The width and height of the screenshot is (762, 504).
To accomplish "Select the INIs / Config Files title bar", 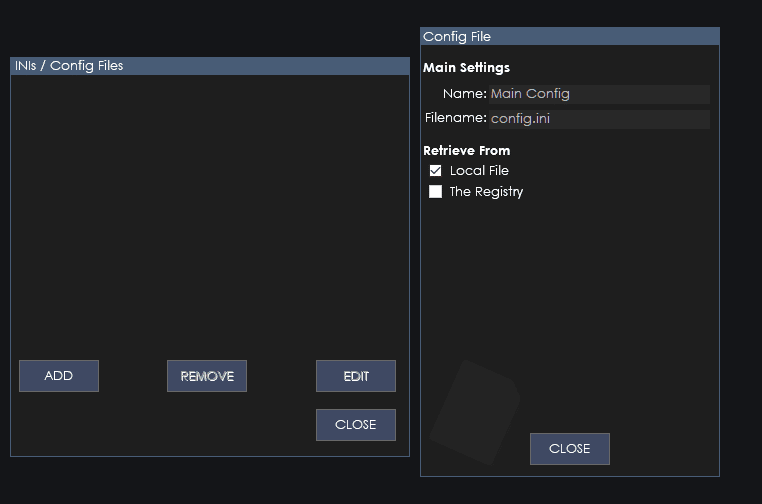I will pos(210,66).
